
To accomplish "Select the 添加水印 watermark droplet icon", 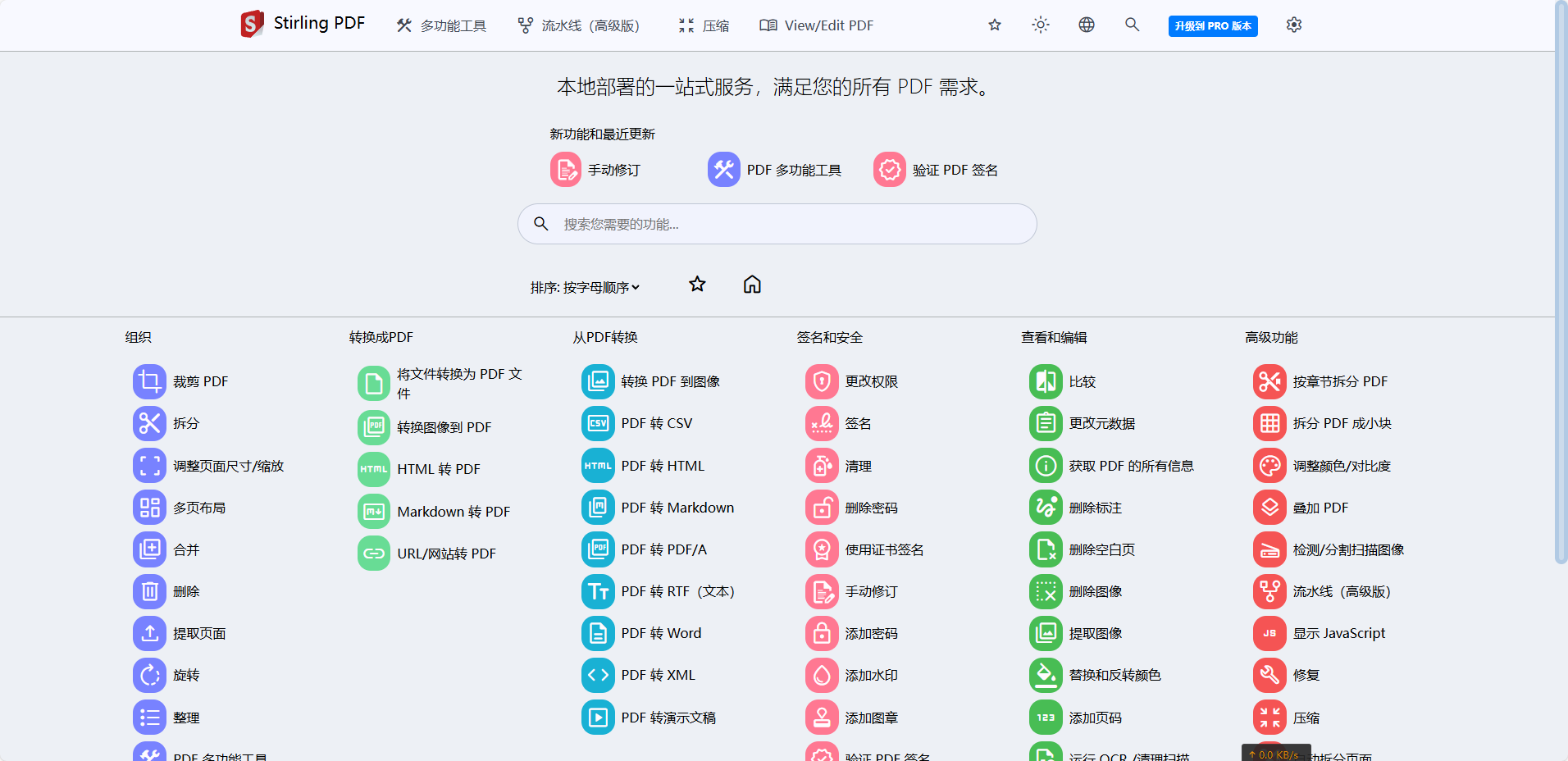I will pos(822,676).
